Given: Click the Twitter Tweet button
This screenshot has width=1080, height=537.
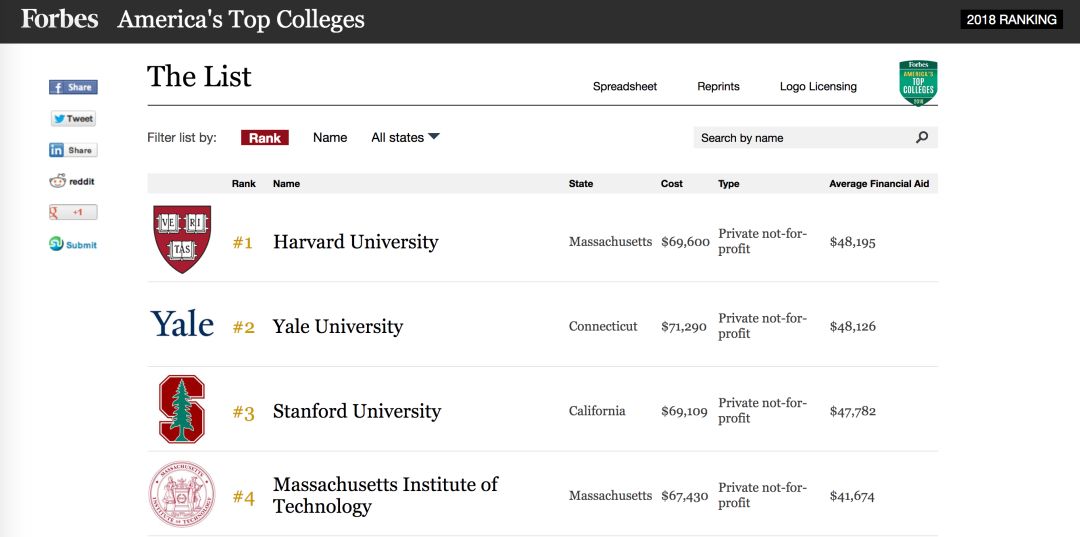Looking at the screenshot, I should 73,119.
